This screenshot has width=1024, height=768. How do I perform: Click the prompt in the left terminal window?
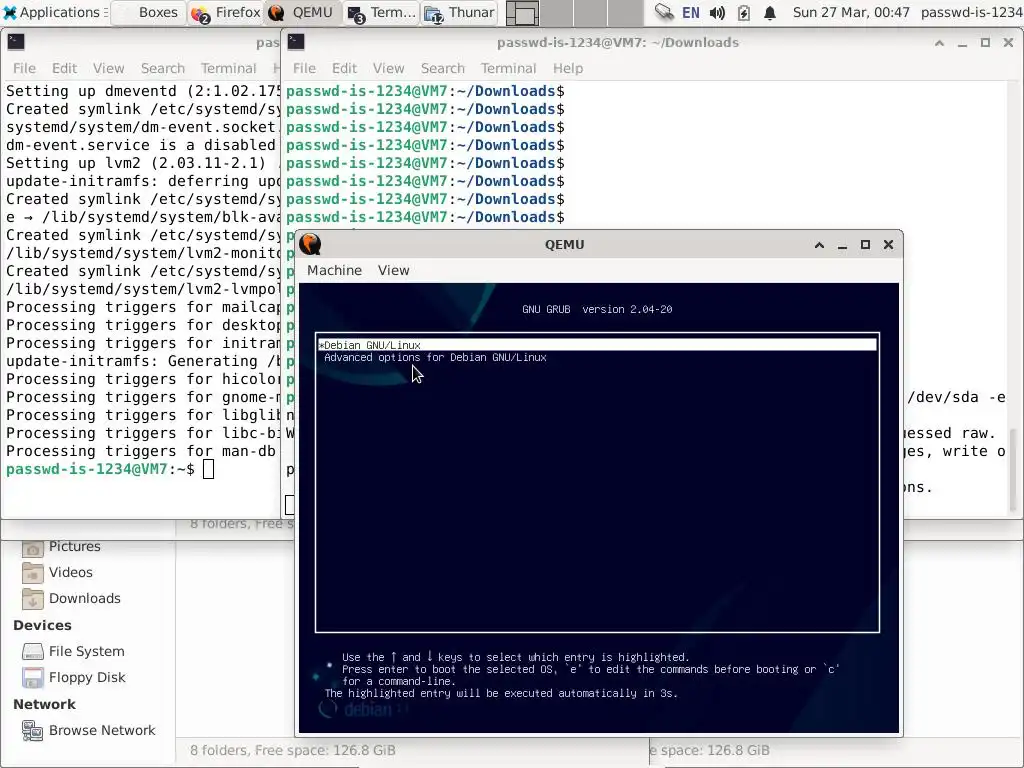coord(100,469)
